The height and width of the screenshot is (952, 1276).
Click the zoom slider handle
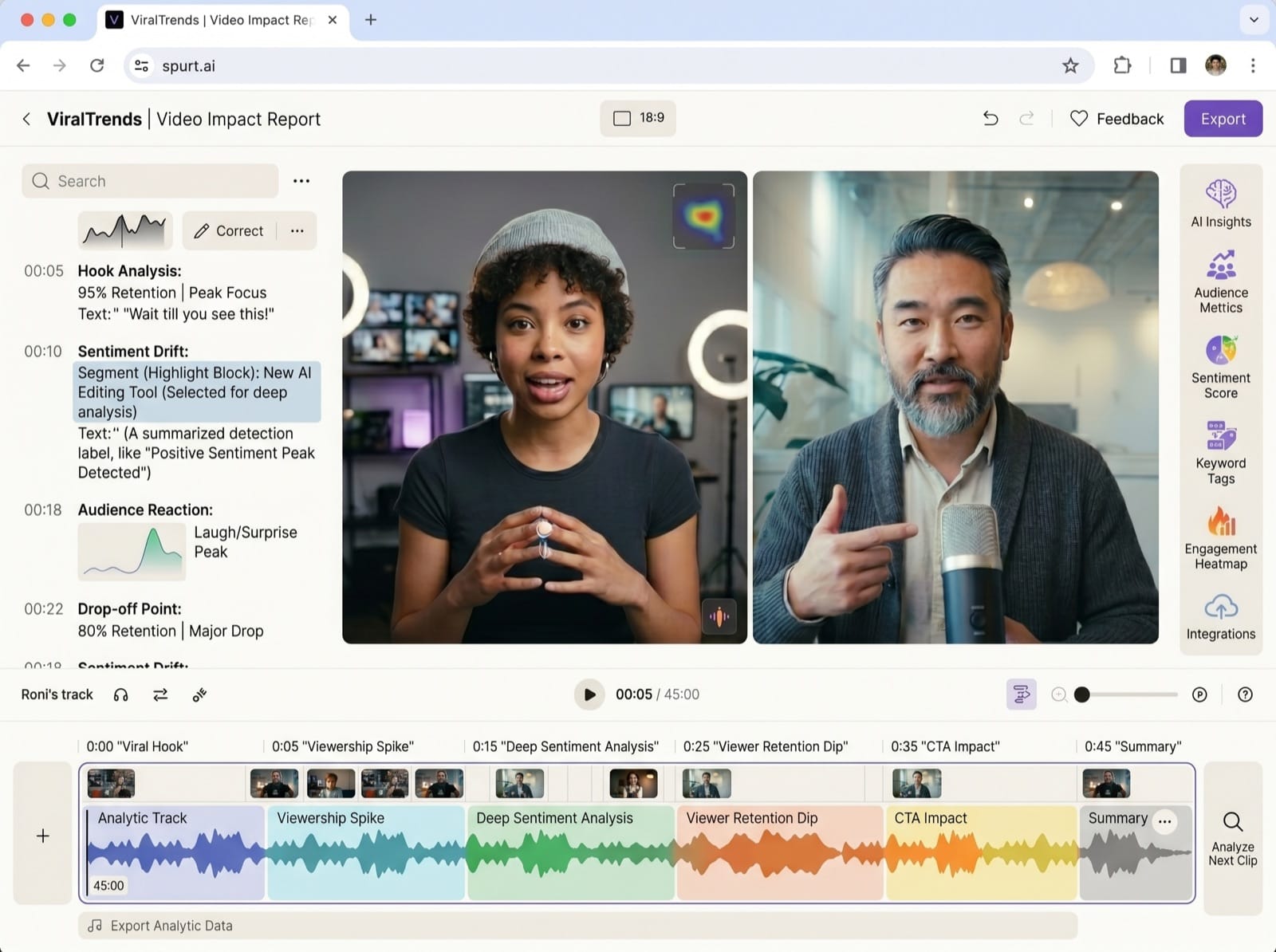tap(1081, 694)
